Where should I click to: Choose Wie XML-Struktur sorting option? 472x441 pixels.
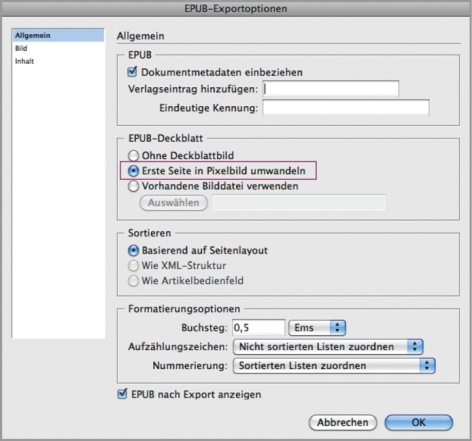[133, 266]
